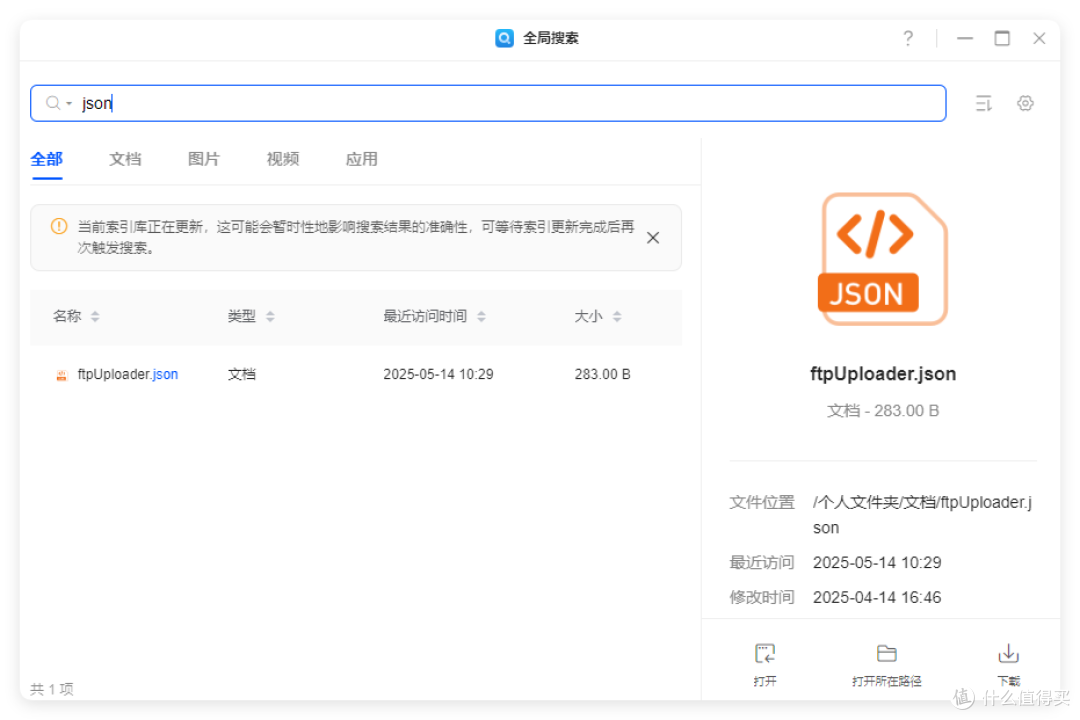This screenshot has height=720, width=1080.
Task: Switch to the 全部 tab
Action: 47,160
